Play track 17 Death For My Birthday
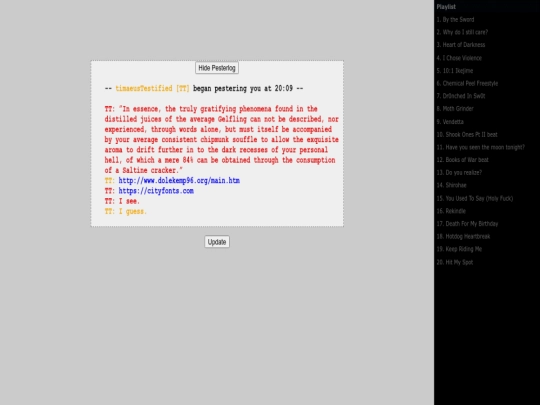The height and width of the screenshot is (405, 540). (467, 224)
